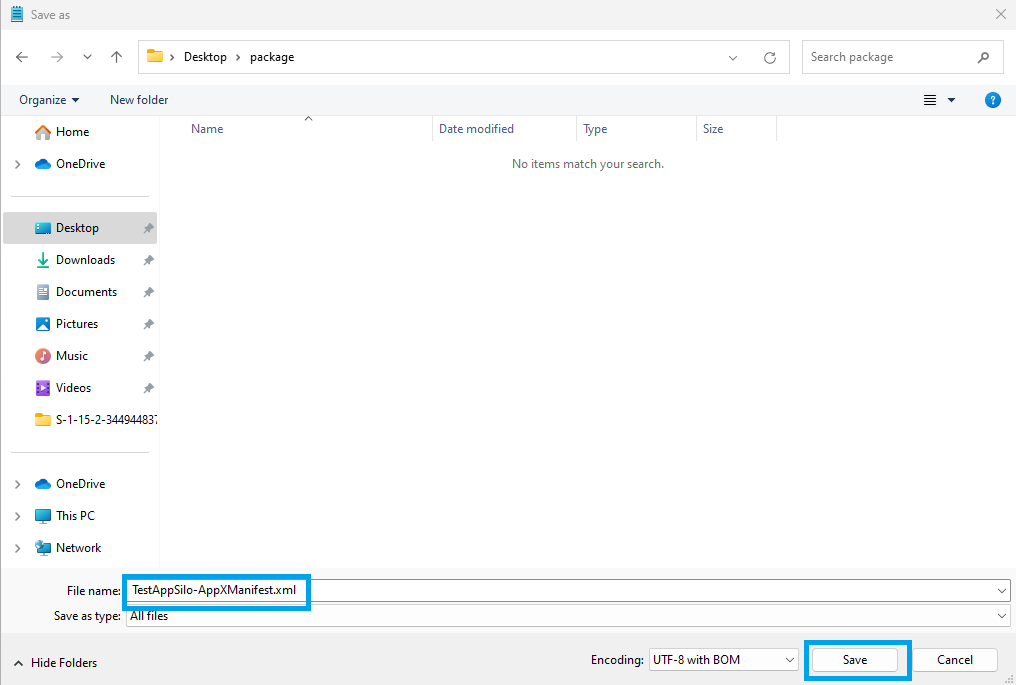Viewport: 1016px width, 685px height.
Task: Unpin Desktop using its pin icon
Action: (148, 228)
